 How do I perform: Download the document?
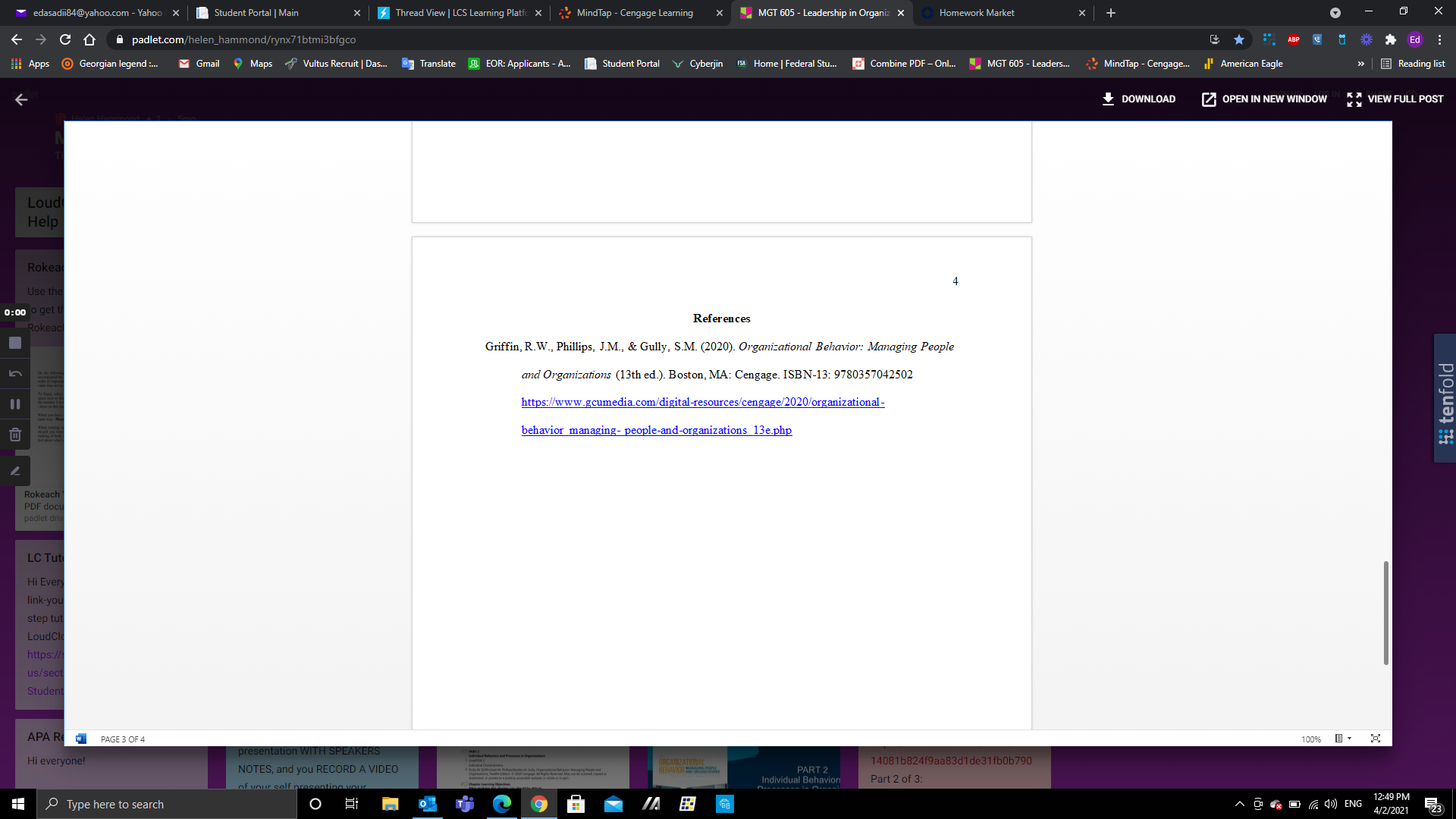coord(1138,99)
